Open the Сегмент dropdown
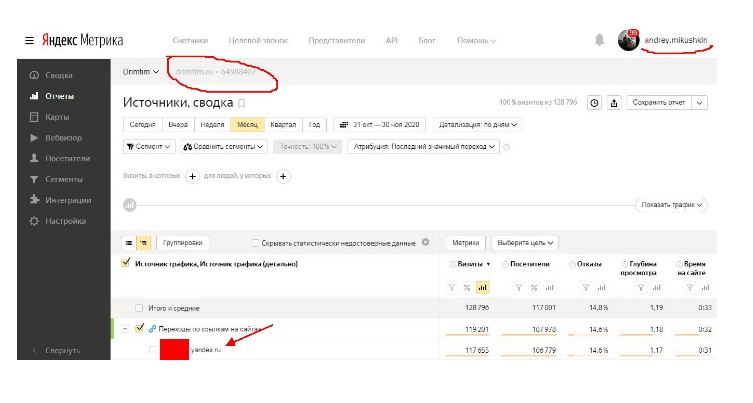The width and height of the screenshot is (753, 403). tap(149, 147)
